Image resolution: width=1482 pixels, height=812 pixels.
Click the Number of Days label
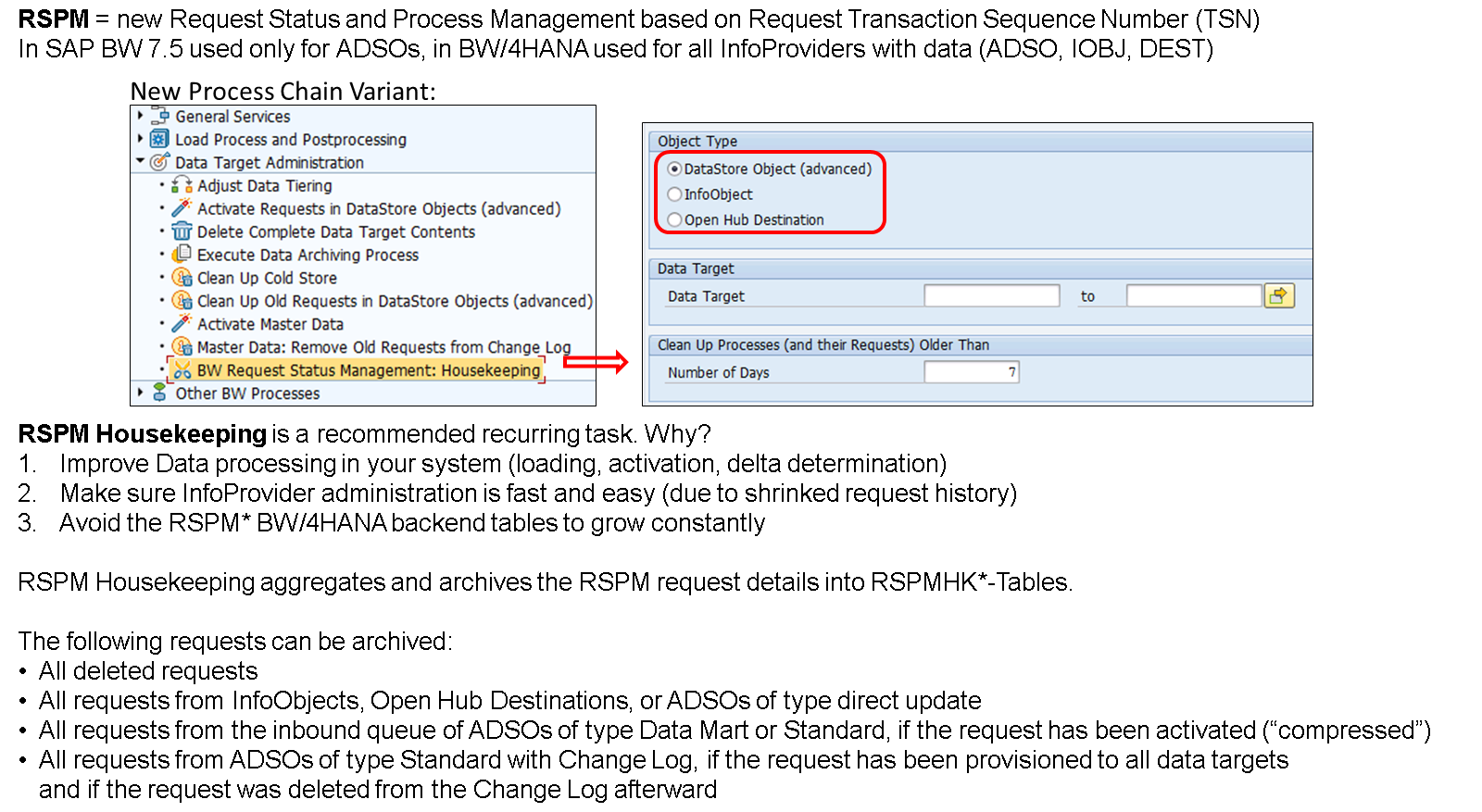tap(719, 372)
